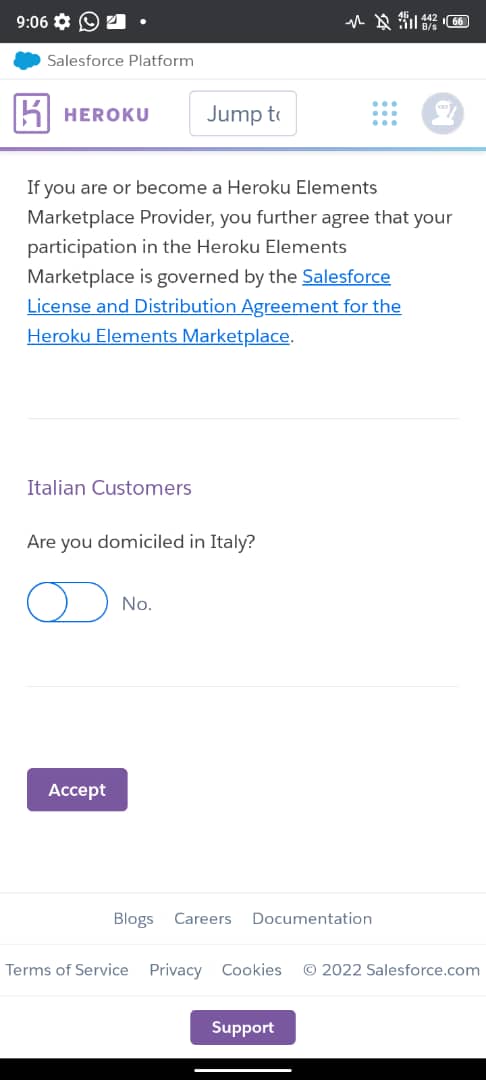
Task: Open the Terms of Service link
Action: point(67,970)
